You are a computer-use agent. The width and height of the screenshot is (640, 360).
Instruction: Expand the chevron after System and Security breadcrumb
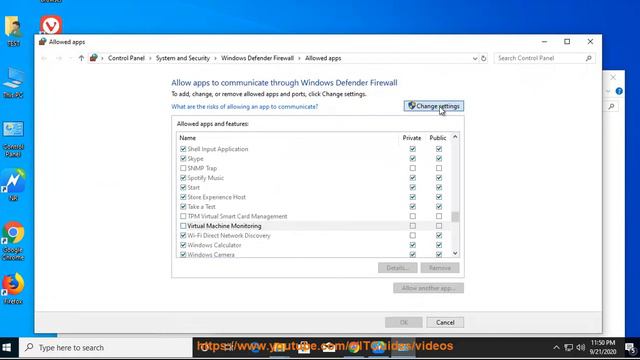216,58
